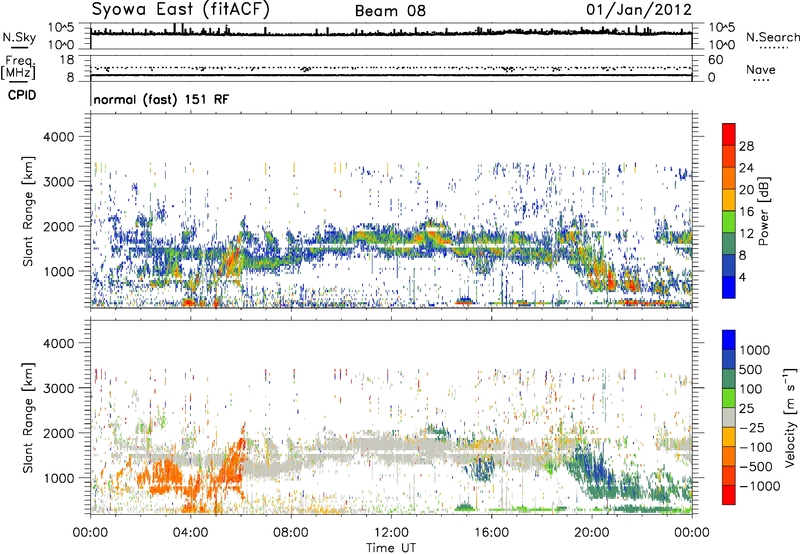This screenshot has width=800, height=554.
Task: Click the 'Nave' legend label
Action: [760, 69]
